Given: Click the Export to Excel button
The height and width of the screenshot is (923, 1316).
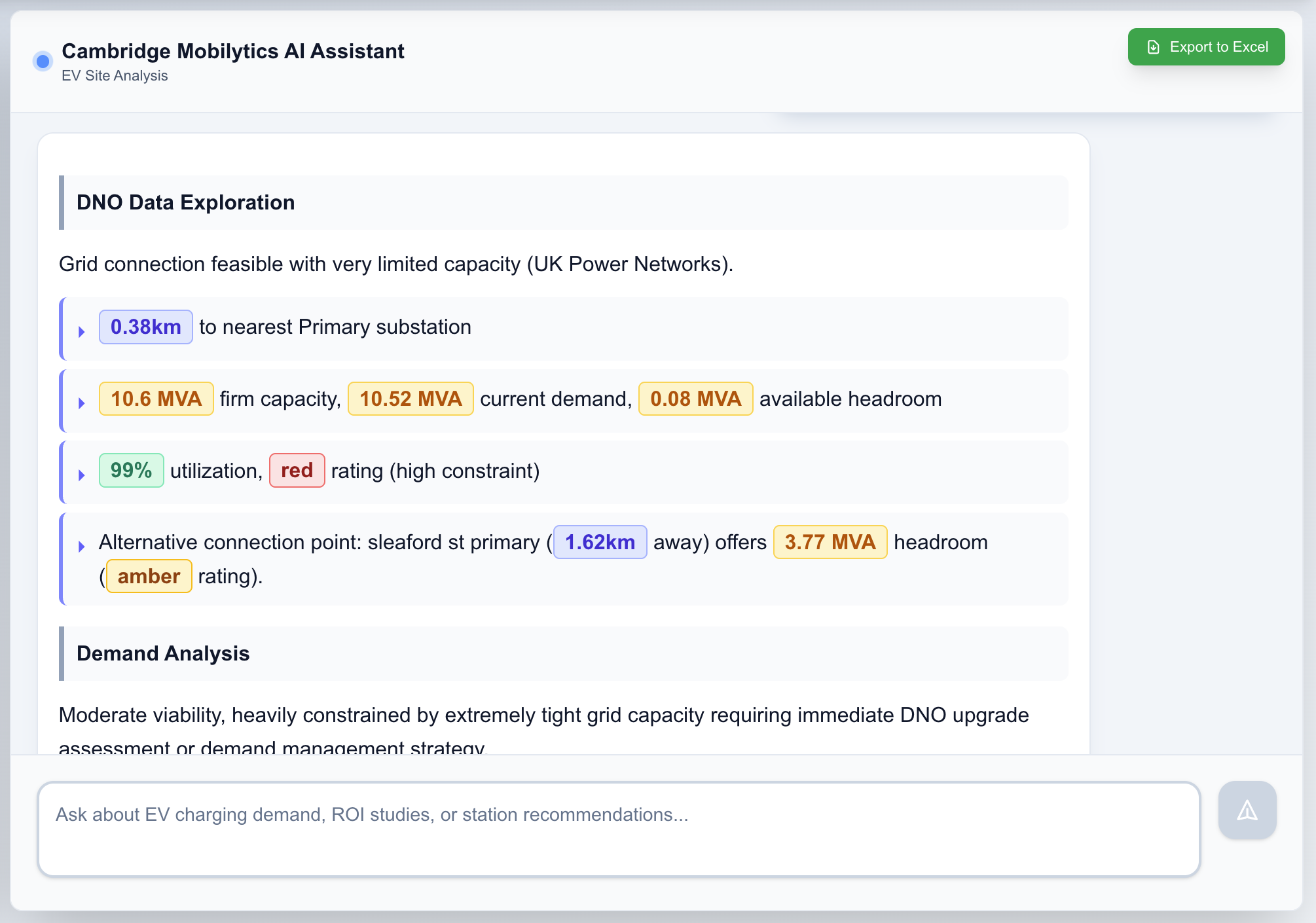Looking at the screenshot, I should (1206, 46).
